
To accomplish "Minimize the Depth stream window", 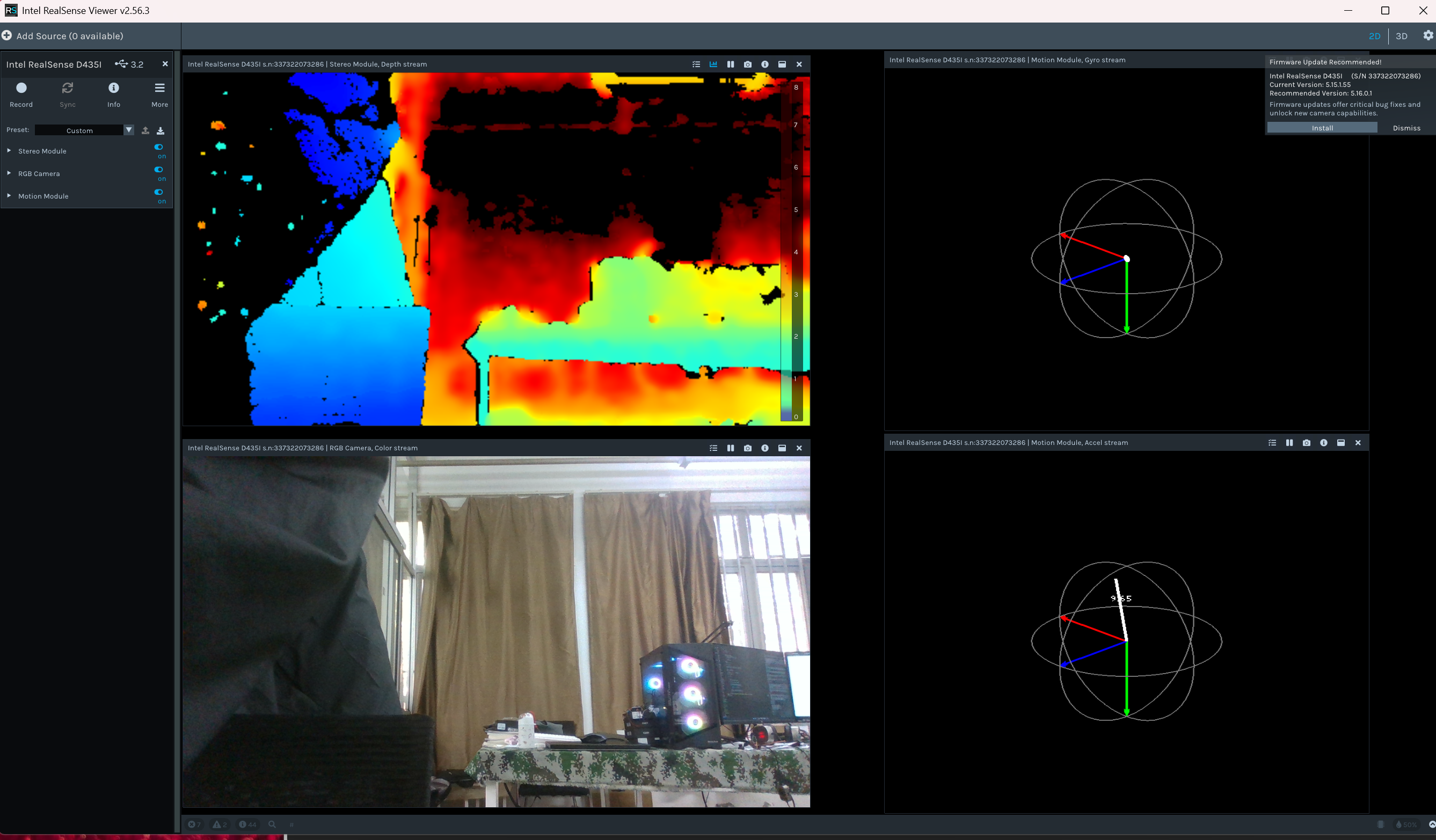I will (x=782, y=64).
